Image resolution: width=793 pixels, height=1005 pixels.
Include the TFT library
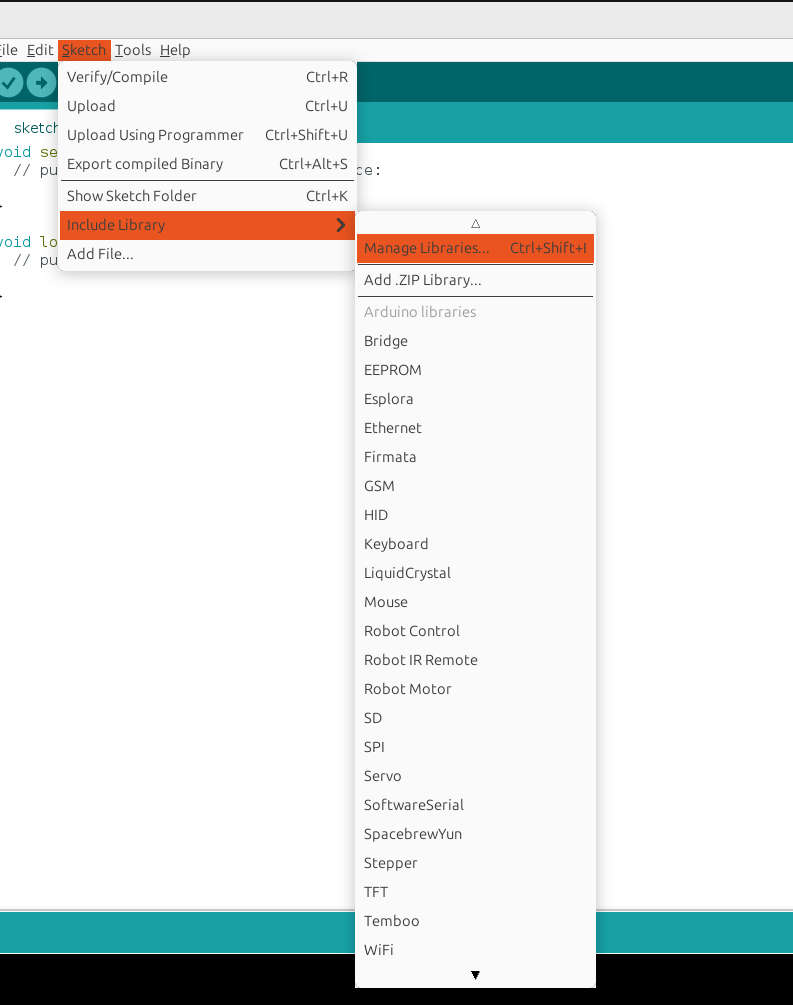point(475,892)
